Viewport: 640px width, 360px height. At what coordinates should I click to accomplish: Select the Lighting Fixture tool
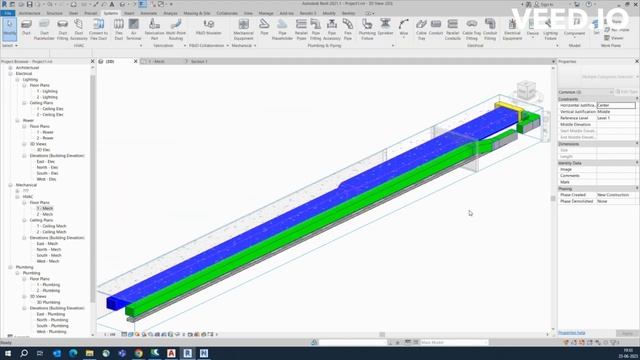(550, 29)
